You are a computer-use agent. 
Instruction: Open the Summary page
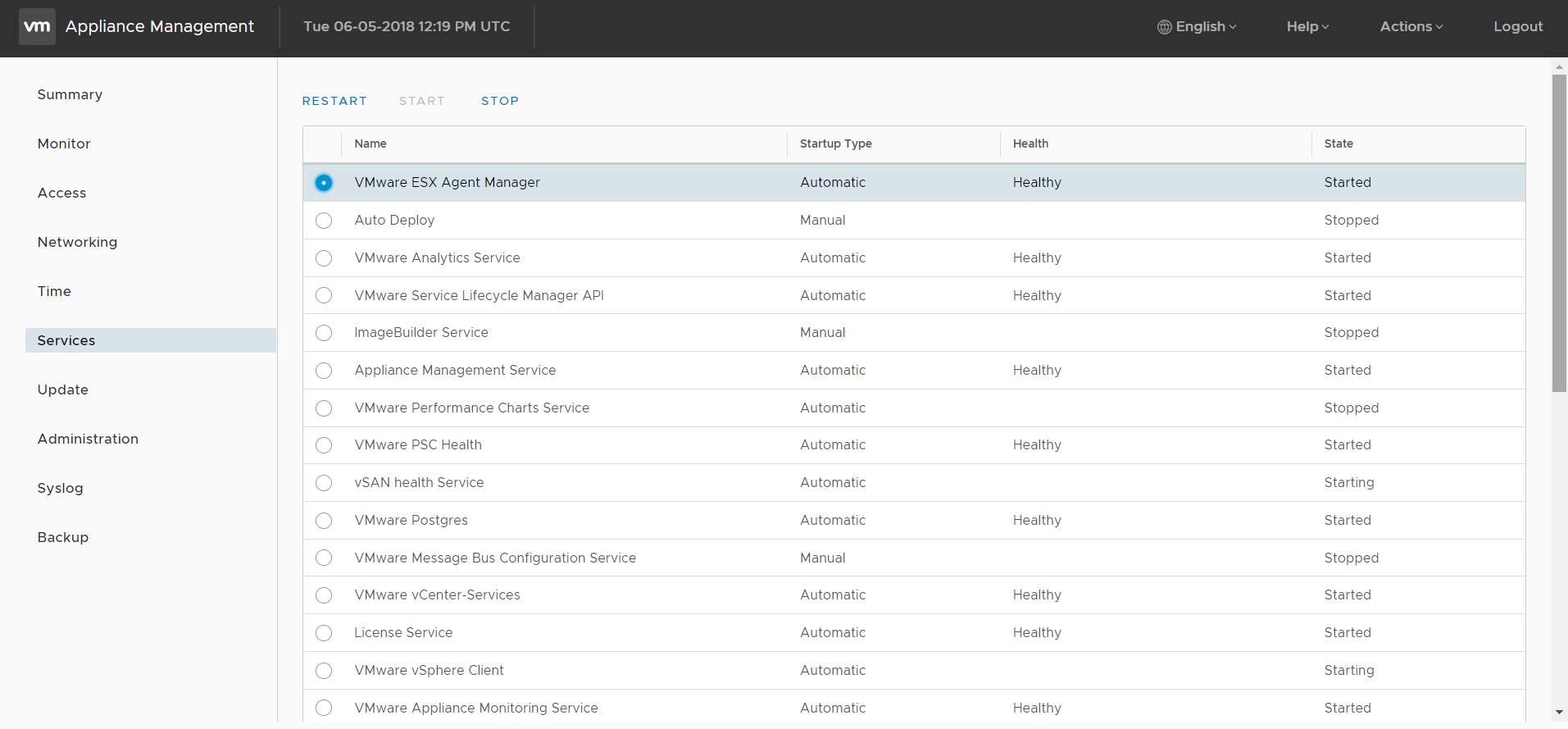pos(70,94)
